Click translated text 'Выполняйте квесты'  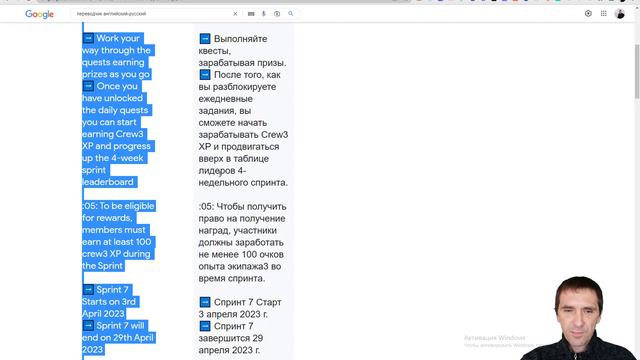tap(233, 44)
